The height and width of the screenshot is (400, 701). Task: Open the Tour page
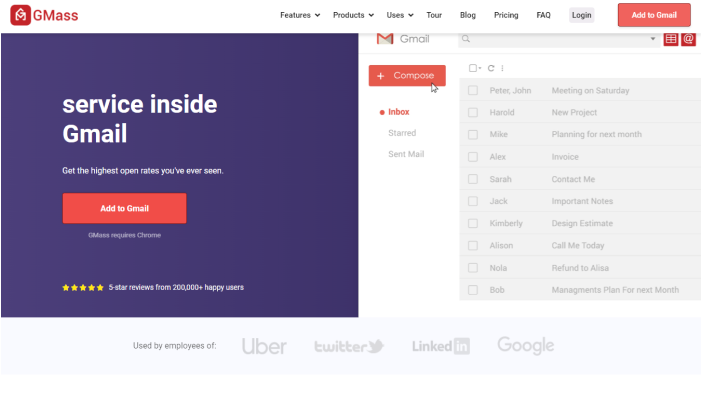[x=434, y=15]
